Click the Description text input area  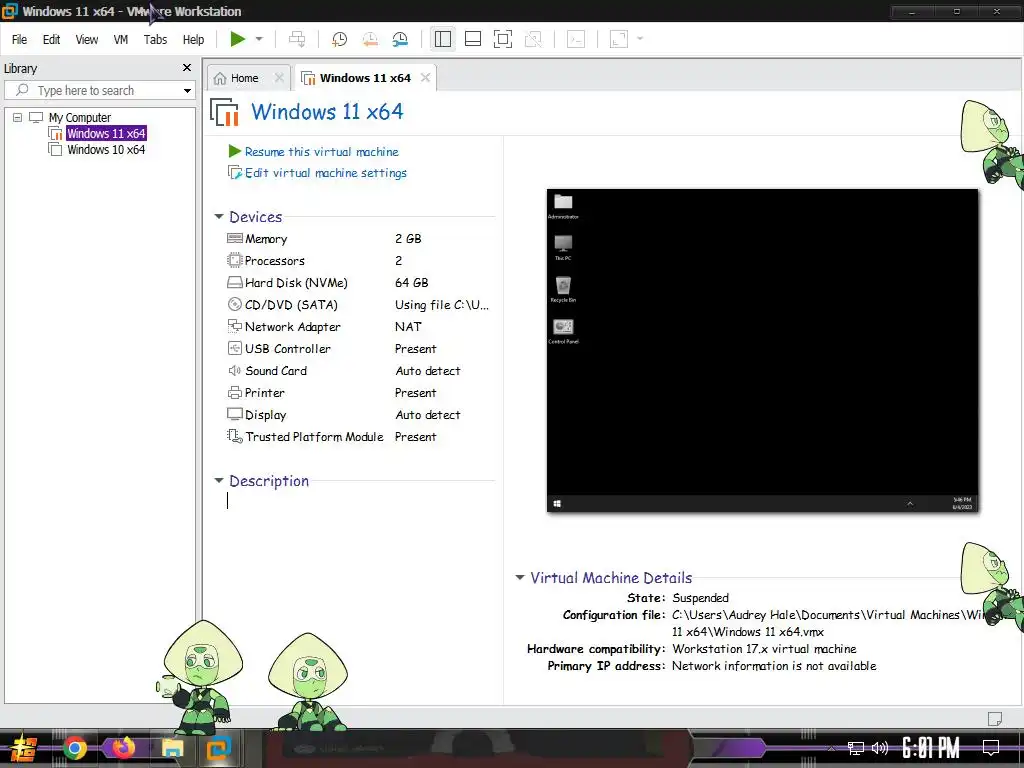coord(359,501)
